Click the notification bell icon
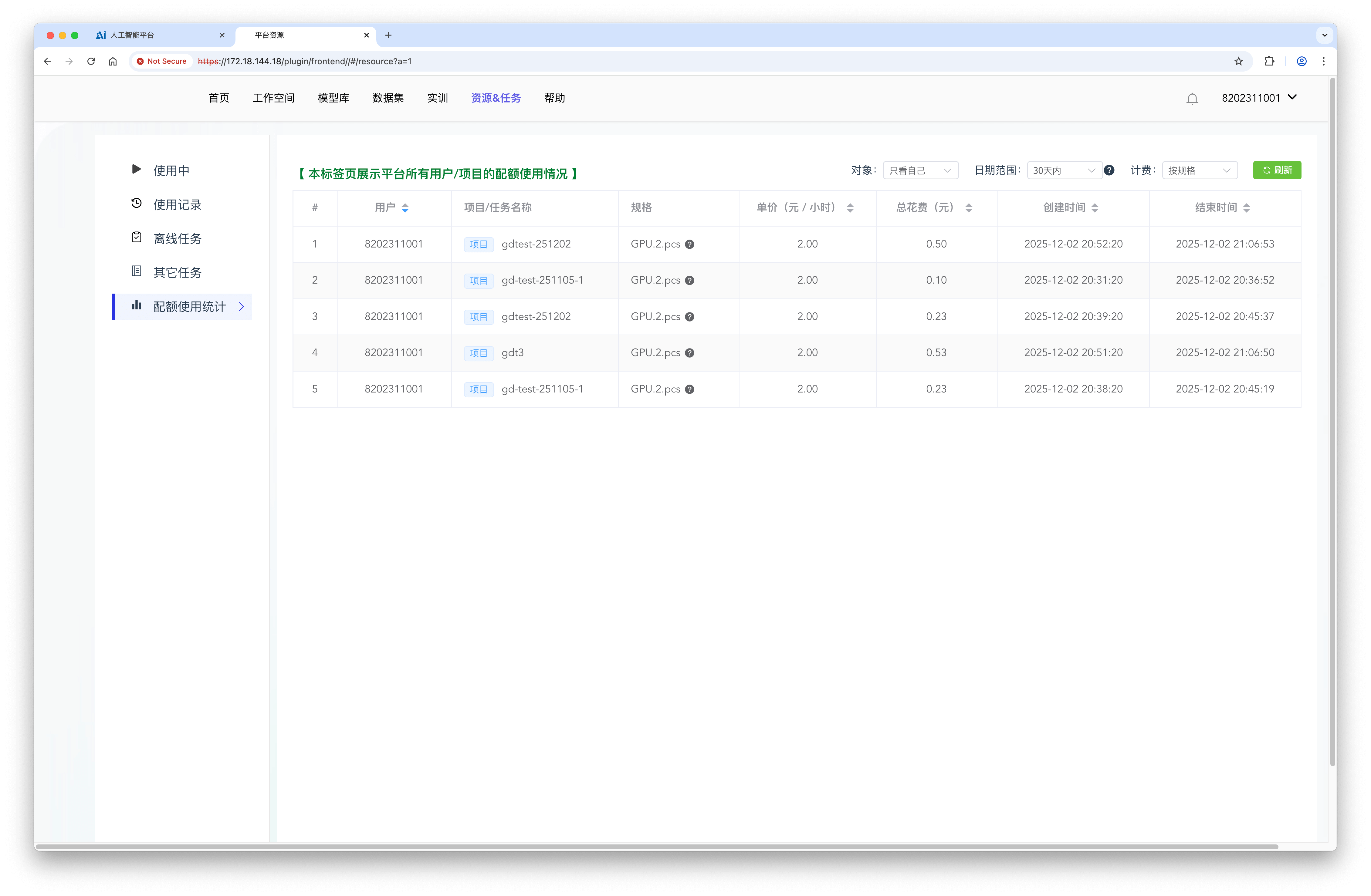The image size is (1371, 896). [x=1192, y=99]
